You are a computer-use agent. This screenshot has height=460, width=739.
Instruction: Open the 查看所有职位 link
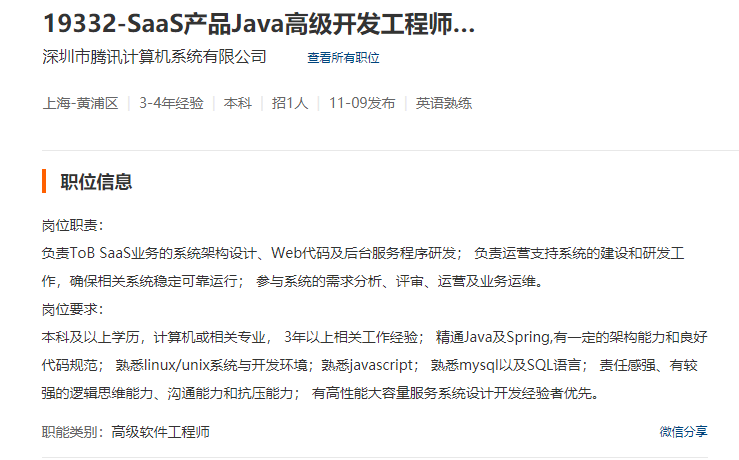(343, 58)
